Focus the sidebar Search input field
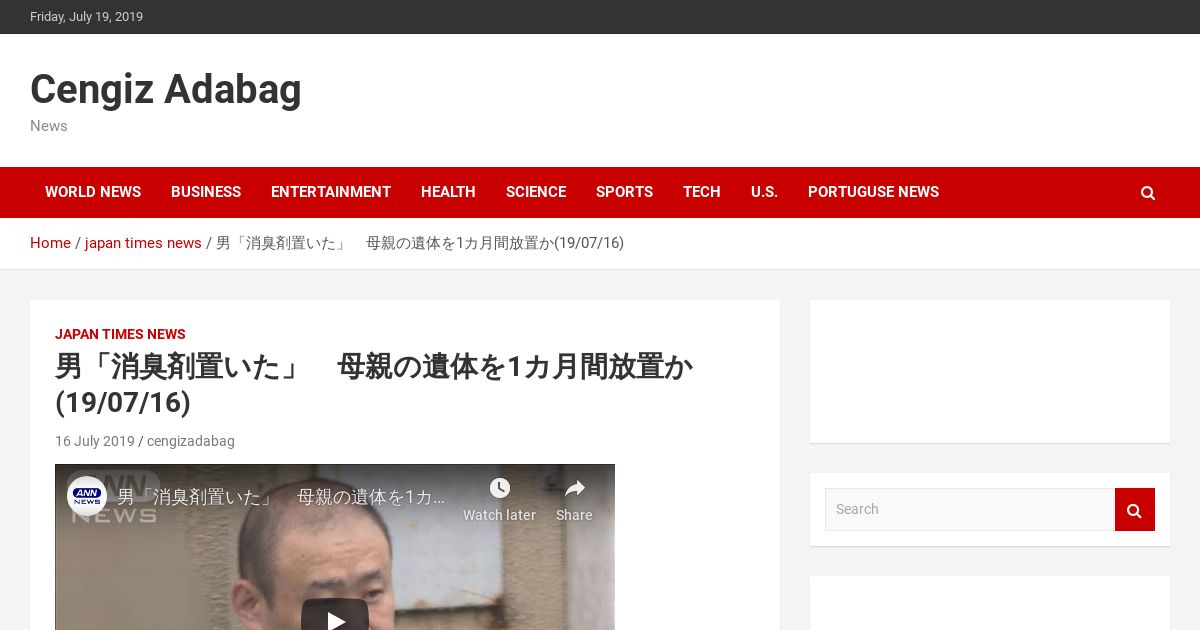Screen dimensions: 1200x630 [970, 510]
